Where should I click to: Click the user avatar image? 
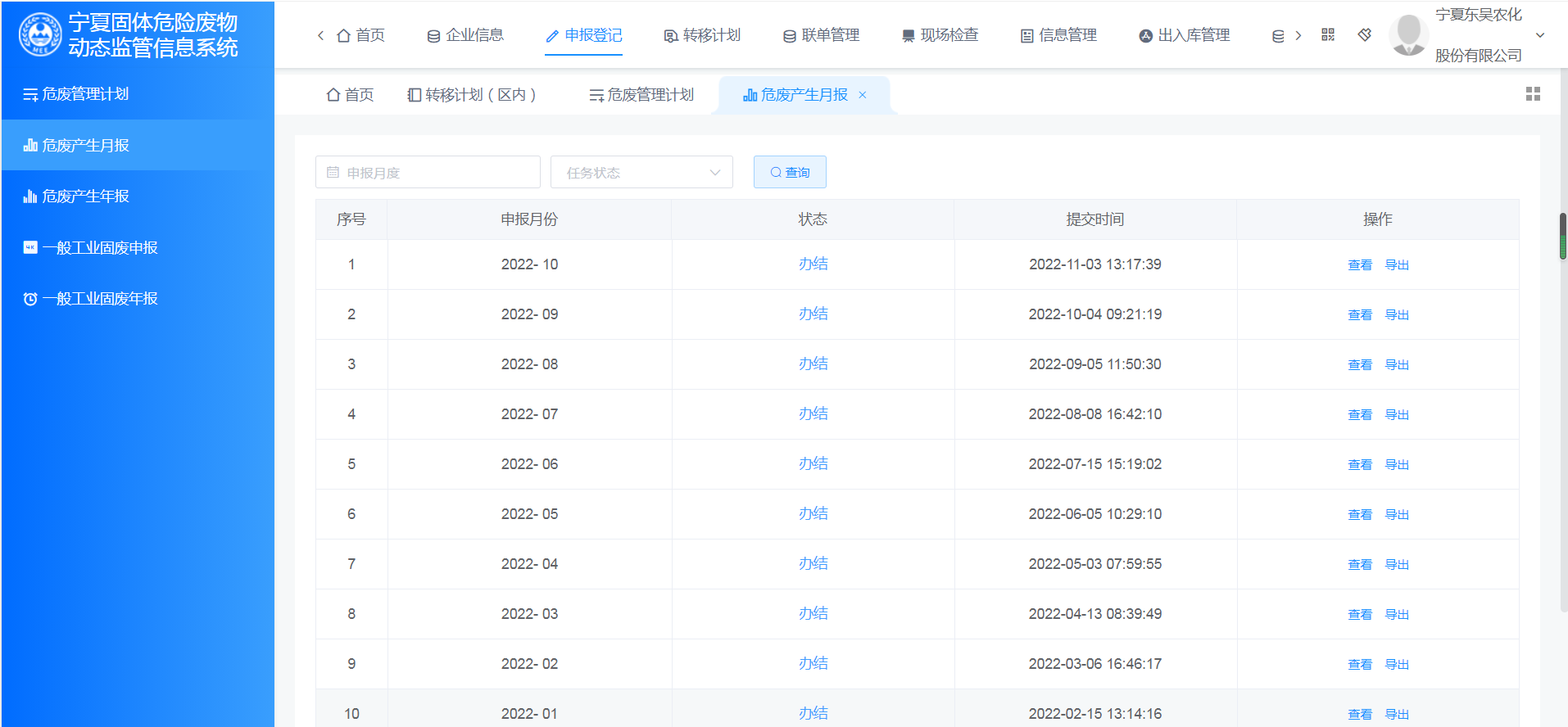point(1408,35)
